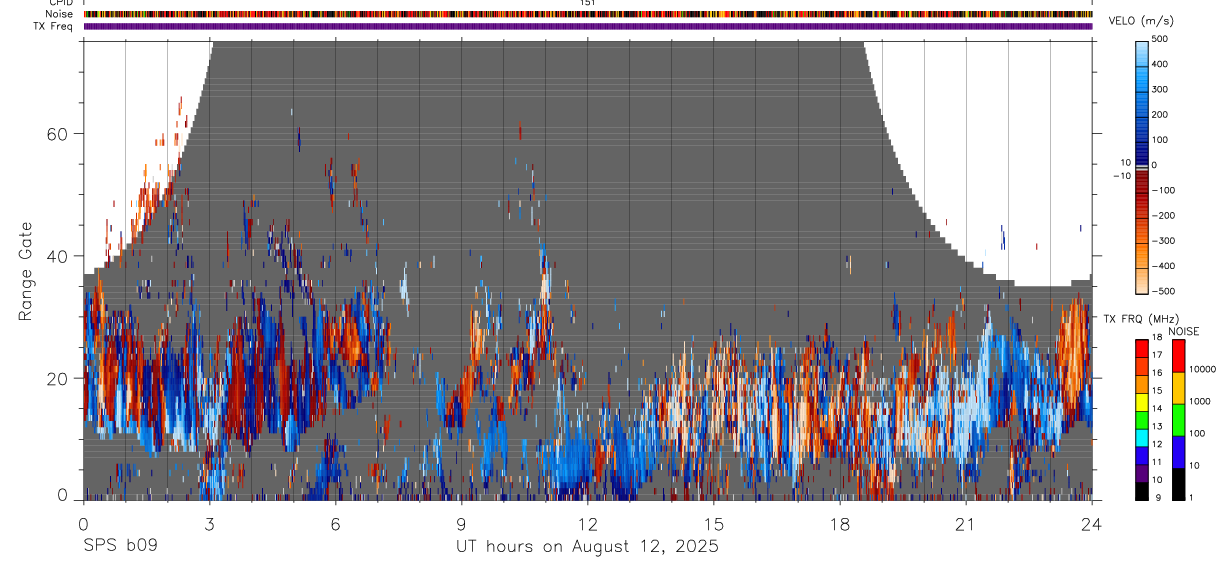Click x-axis tick label '12' under plot

point(587,523)
